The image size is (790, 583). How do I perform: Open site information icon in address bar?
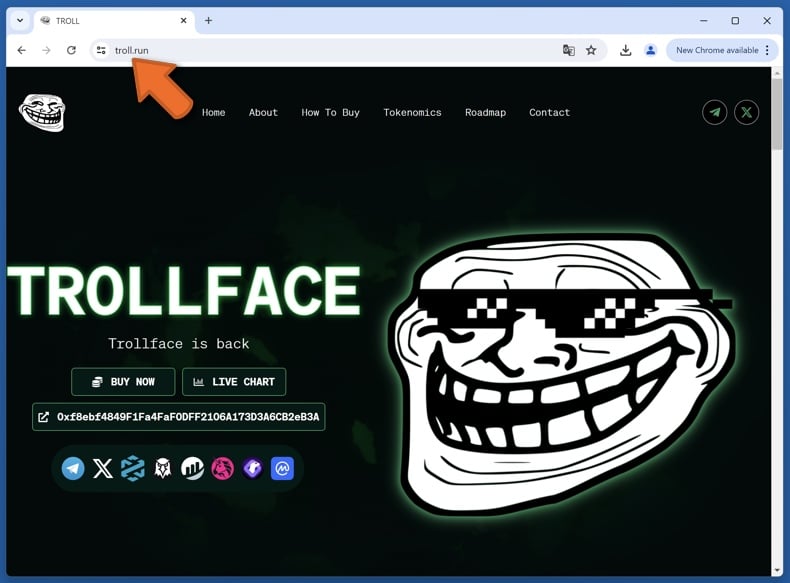click(101, 50)
